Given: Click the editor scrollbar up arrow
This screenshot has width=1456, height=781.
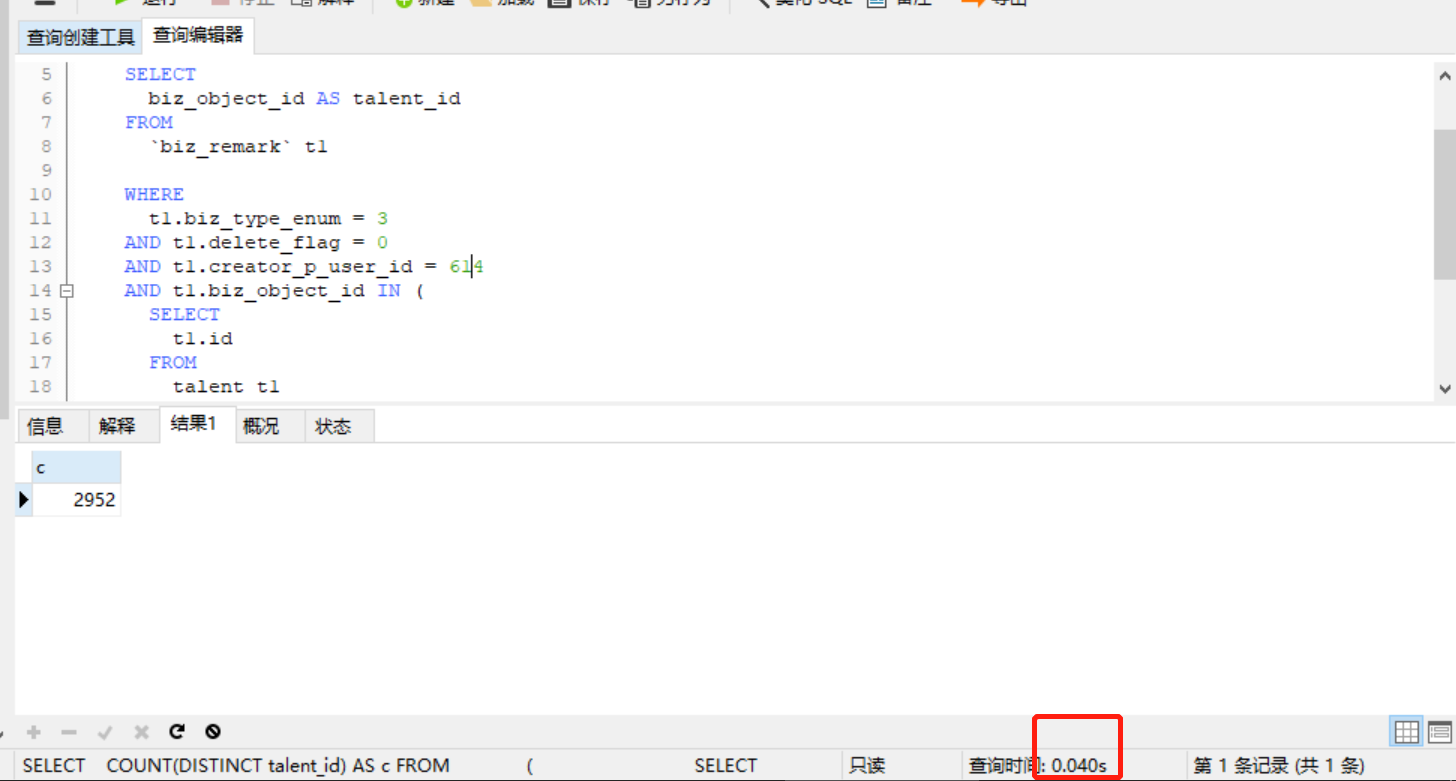Looking at the screenshot, I should (1445, 75).
